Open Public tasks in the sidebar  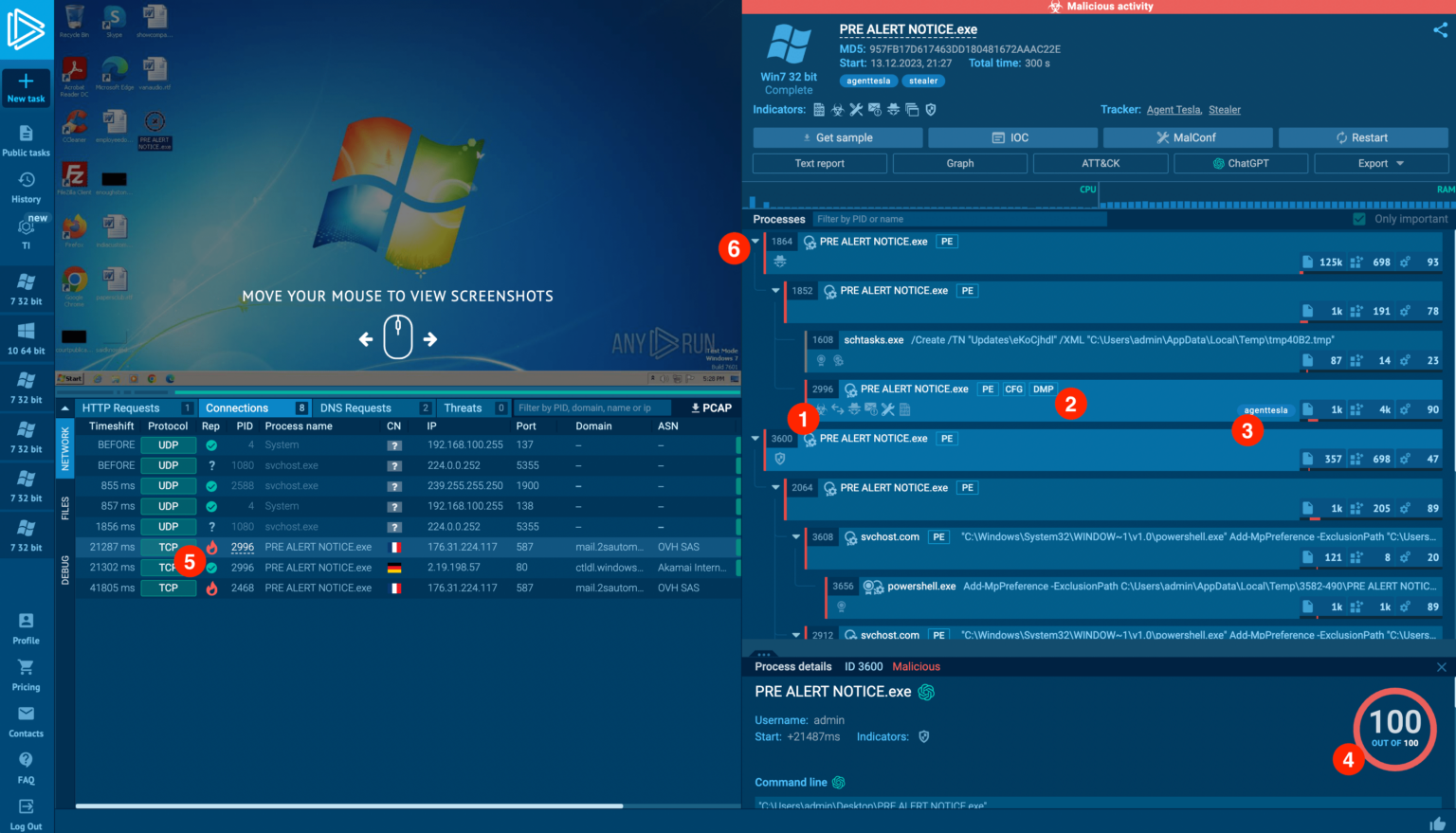click(26, 135)
